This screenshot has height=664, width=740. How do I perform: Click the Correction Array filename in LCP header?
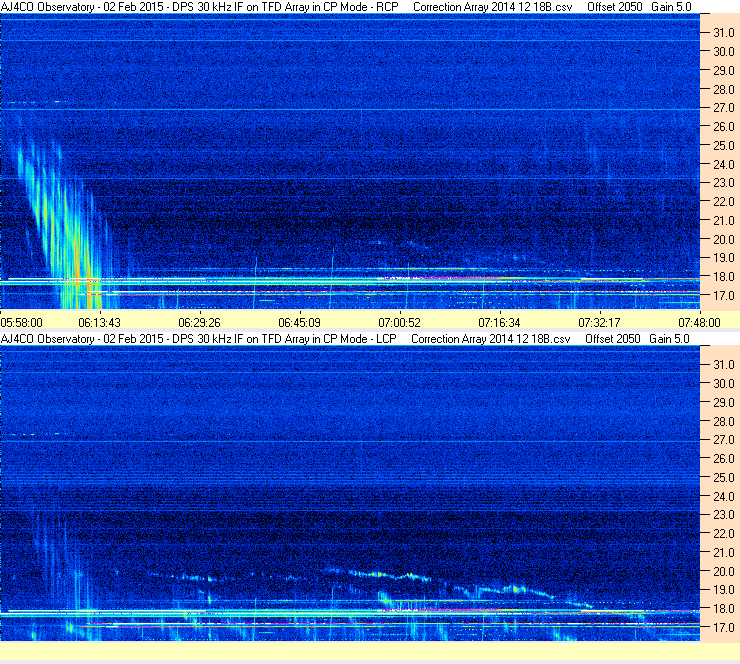490,339
